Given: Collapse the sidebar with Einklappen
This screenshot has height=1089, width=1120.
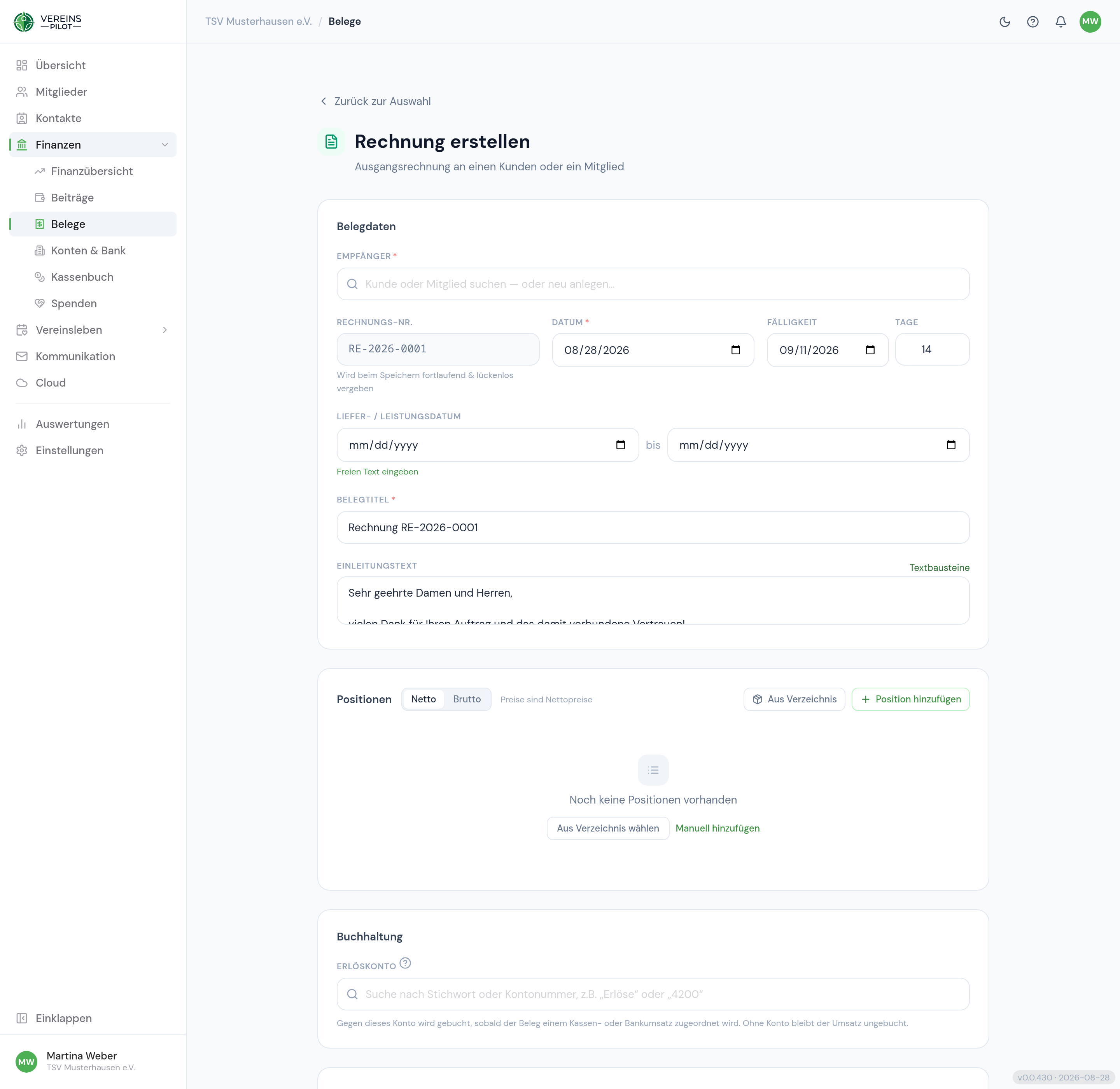Looking at the screenshot, I should pos(93,1018).
